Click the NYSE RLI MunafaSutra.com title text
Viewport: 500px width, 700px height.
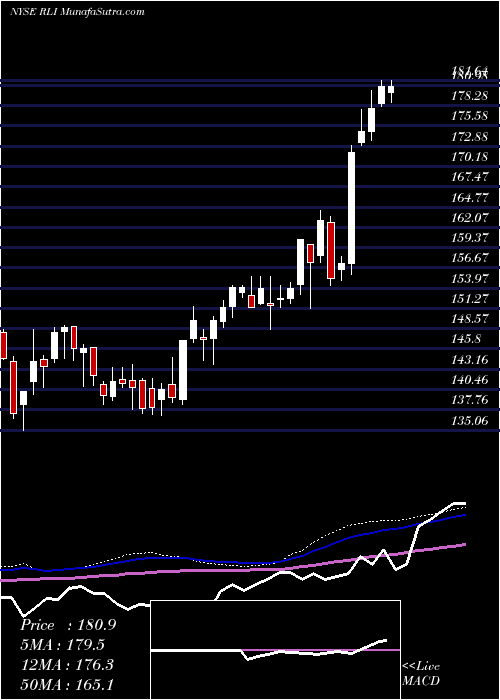coord(77,12)
